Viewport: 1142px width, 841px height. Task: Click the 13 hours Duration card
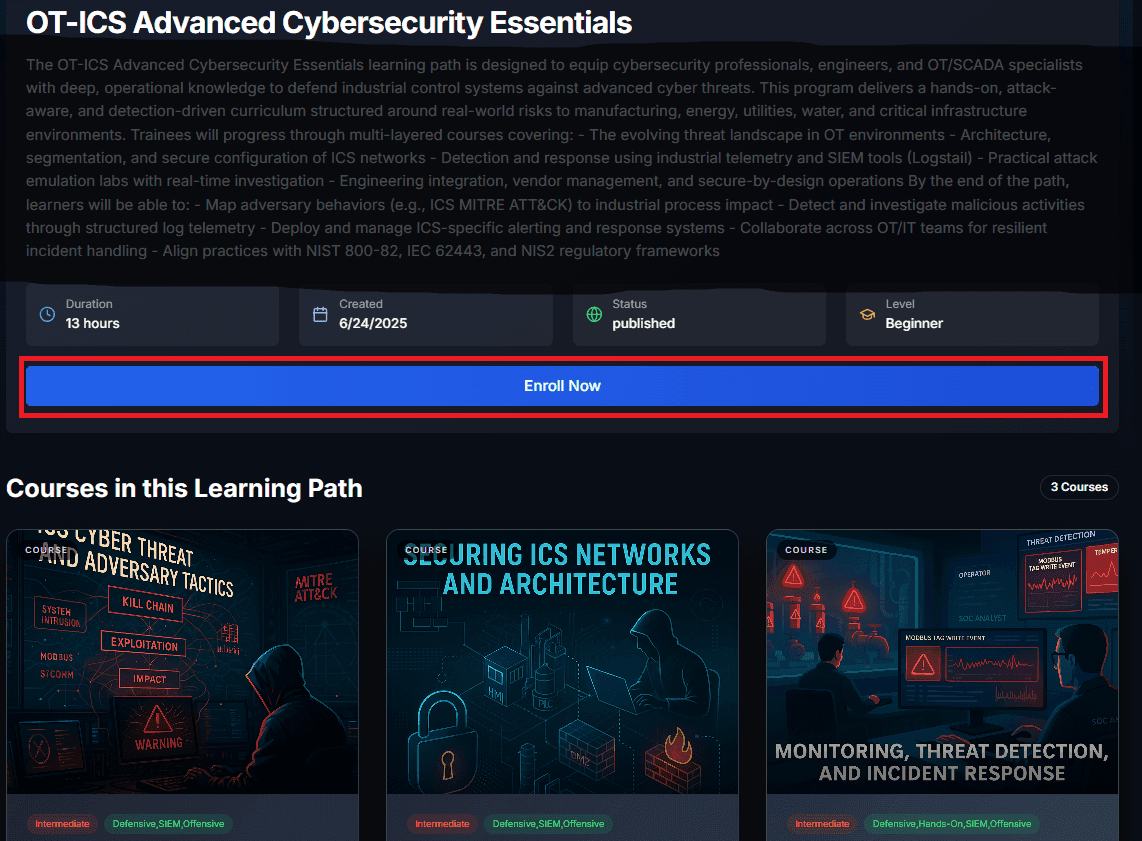tap(152, 315)
